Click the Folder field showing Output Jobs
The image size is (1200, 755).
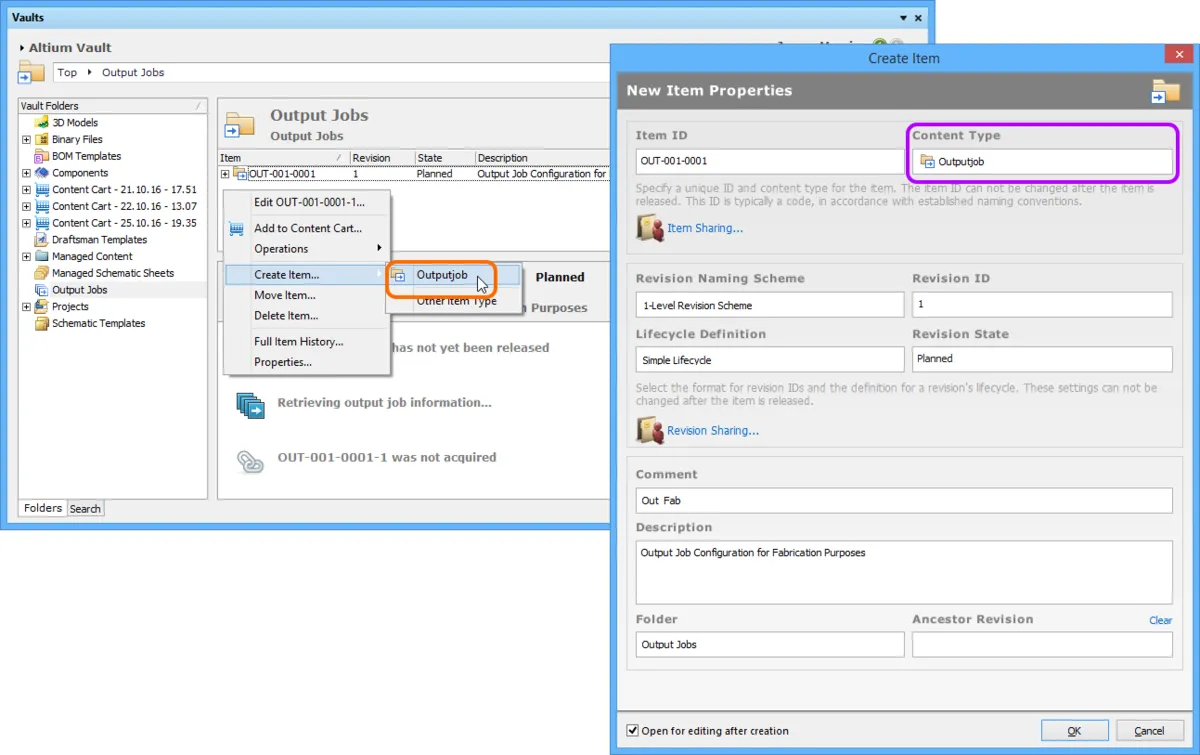tap(770, 645)
